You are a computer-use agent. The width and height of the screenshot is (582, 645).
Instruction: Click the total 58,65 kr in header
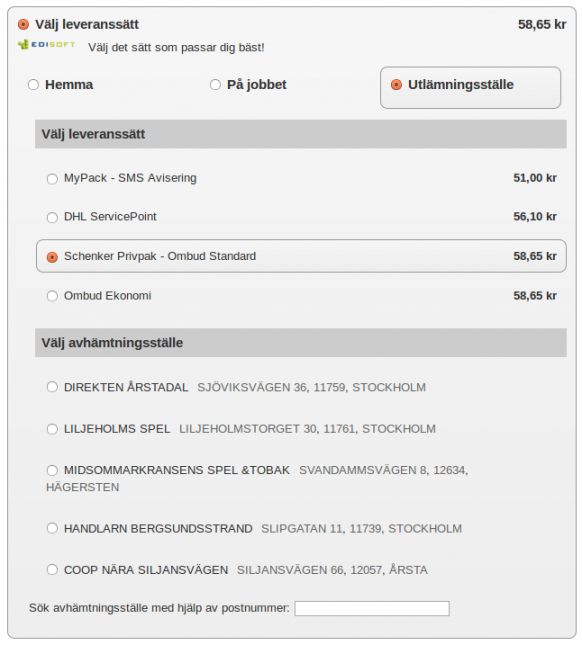click(x=542, y=25)
